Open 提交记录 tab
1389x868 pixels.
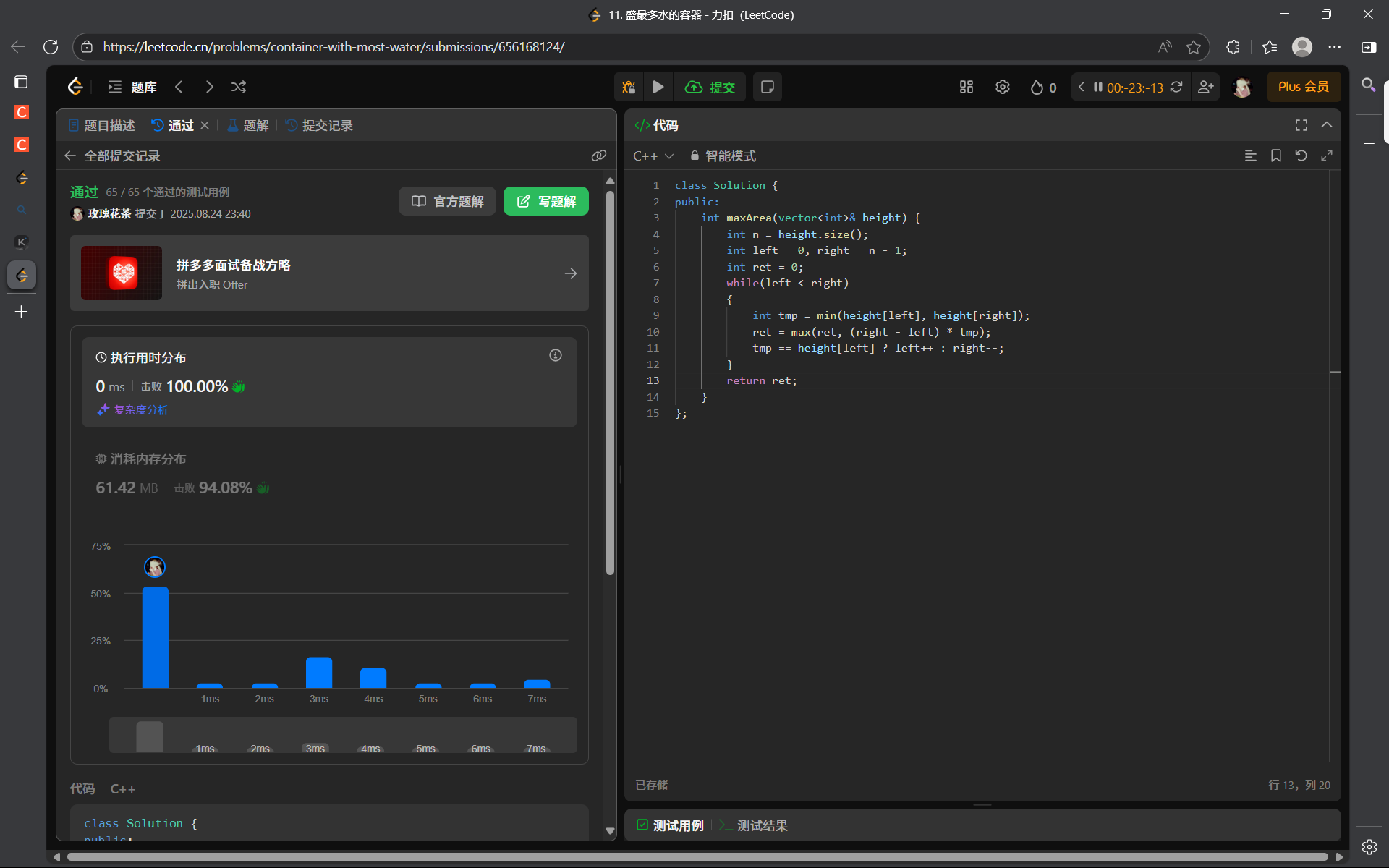[x=319, y=125]
